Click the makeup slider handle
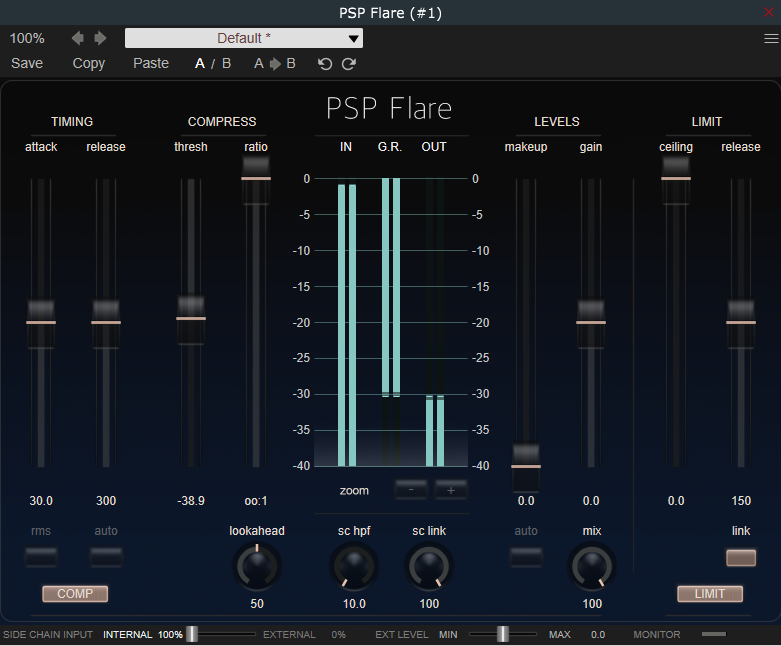Viewport: 781px width, 646px height. pos(526,467)
